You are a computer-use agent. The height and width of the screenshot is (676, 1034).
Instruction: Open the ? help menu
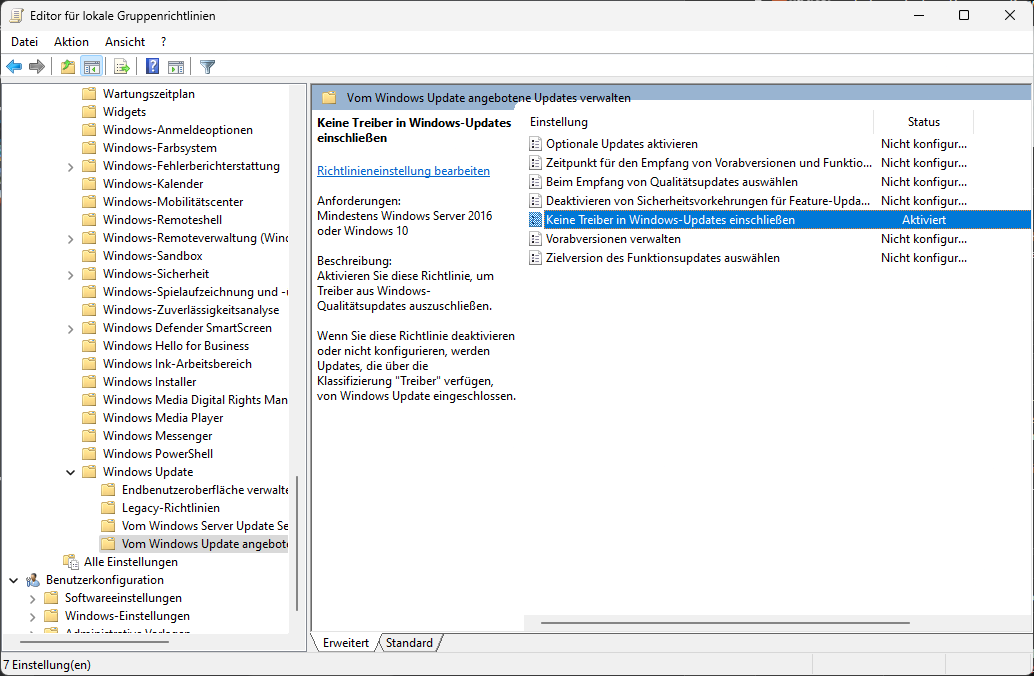164,42
